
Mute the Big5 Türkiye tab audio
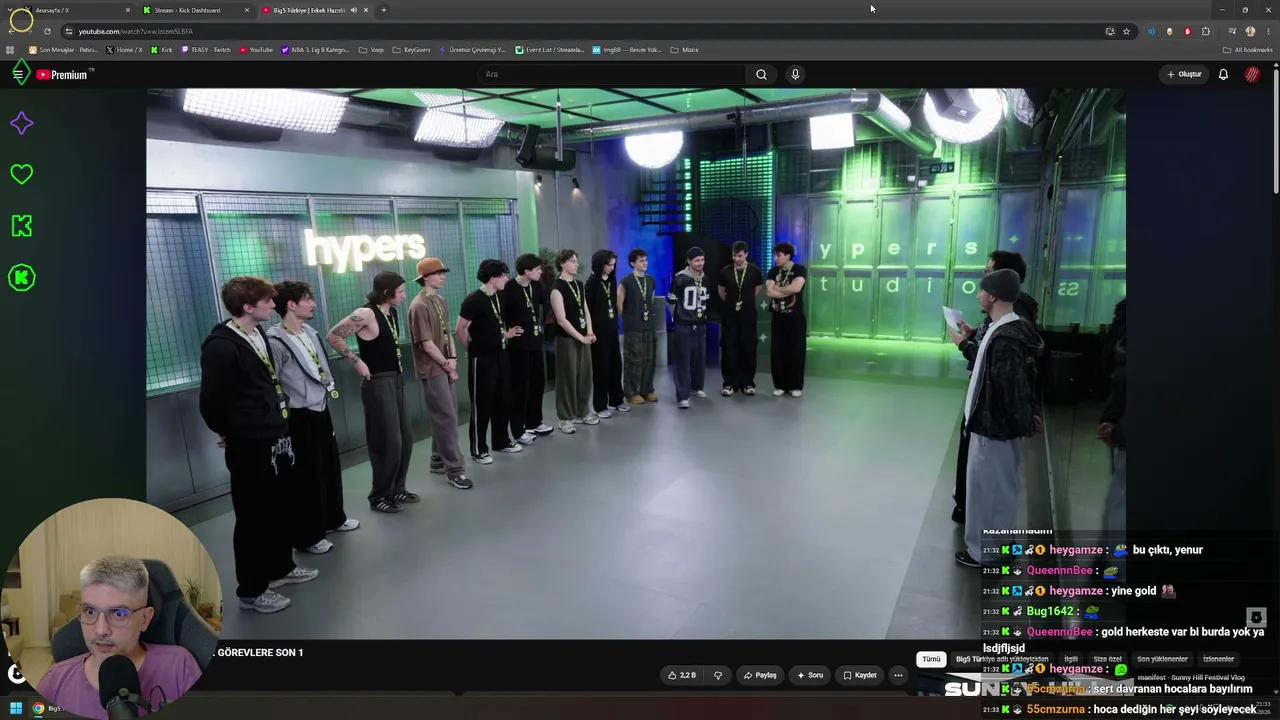[354, 10]
